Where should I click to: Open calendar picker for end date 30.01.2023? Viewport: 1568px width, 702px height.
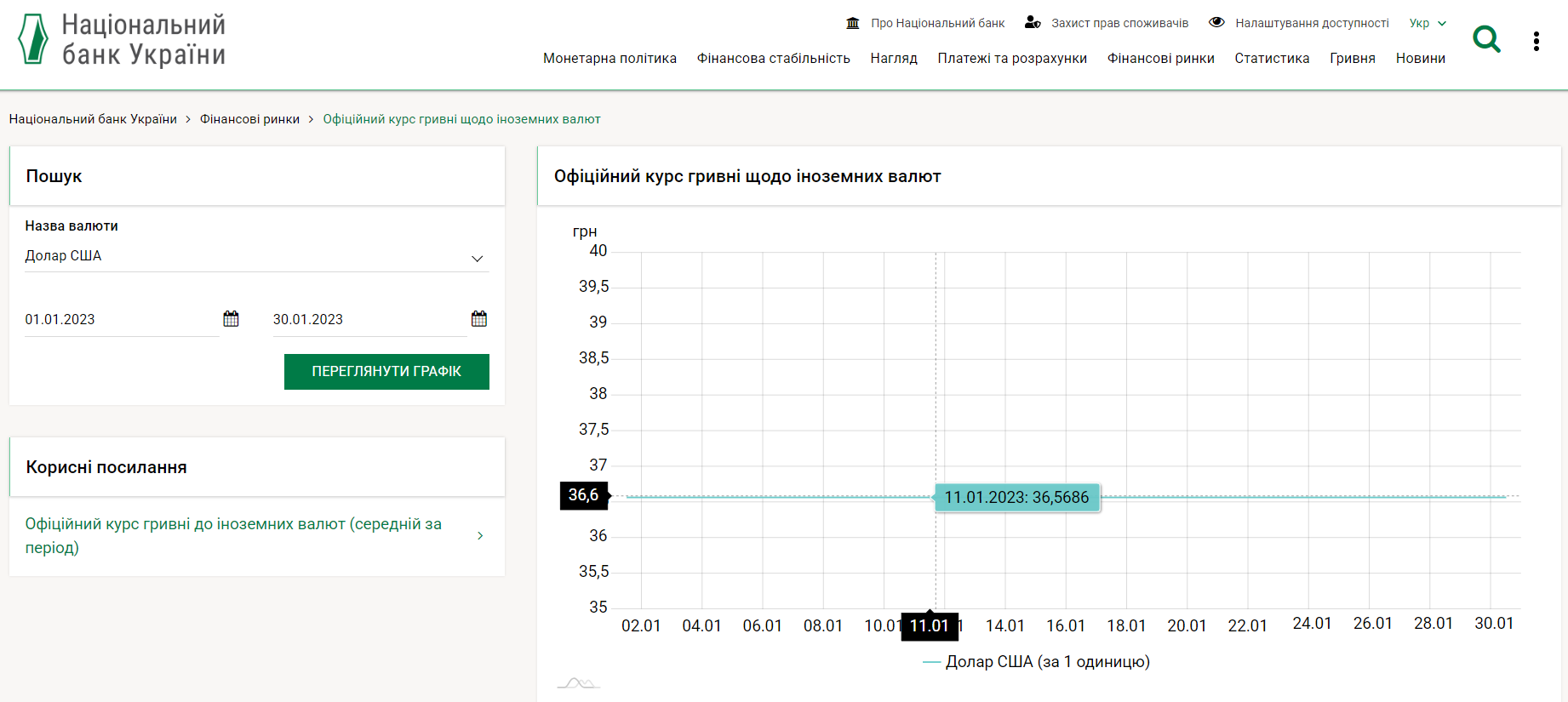coord(479,319)
